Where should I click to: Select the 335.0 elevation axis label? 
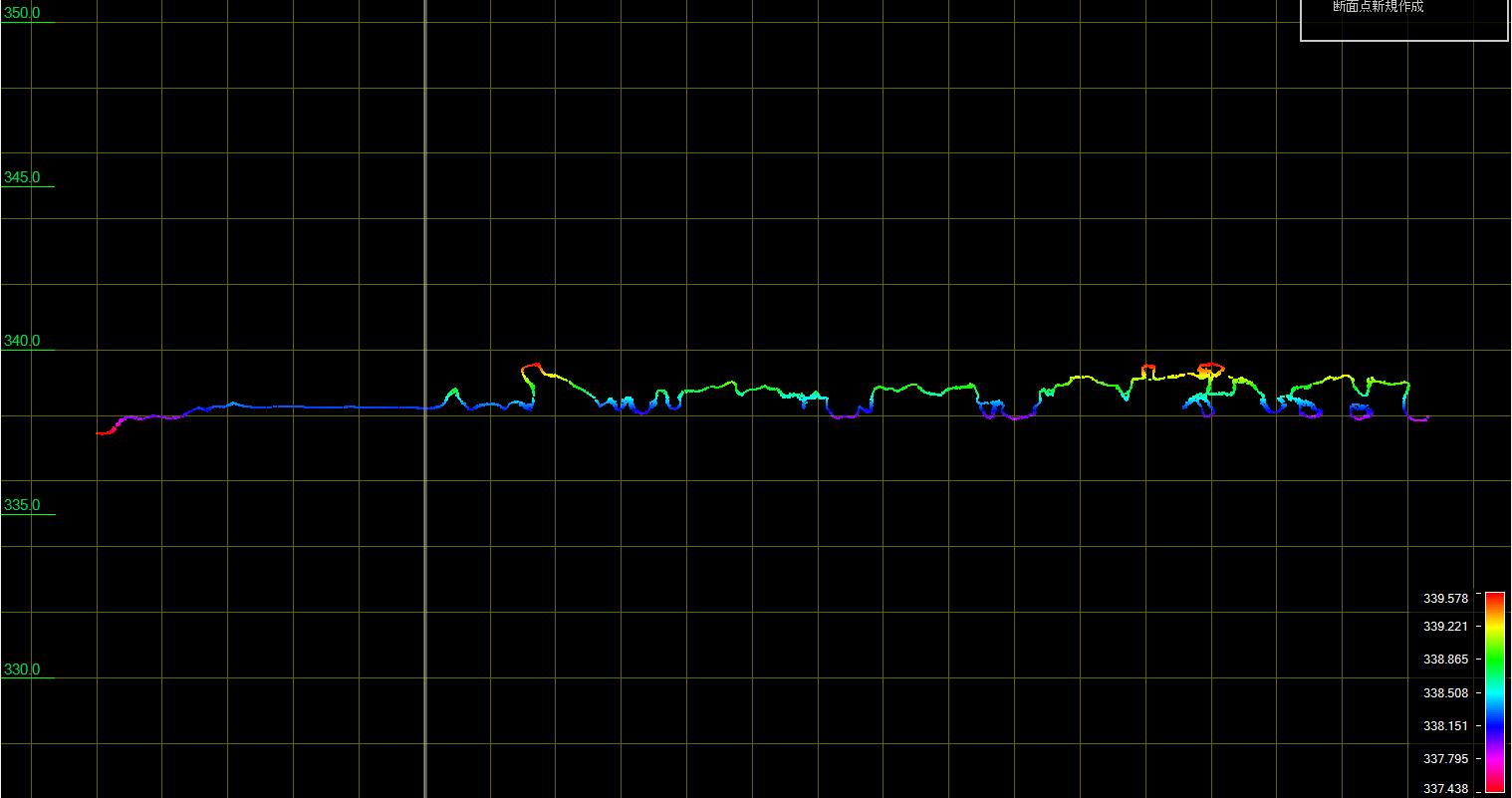22,505
